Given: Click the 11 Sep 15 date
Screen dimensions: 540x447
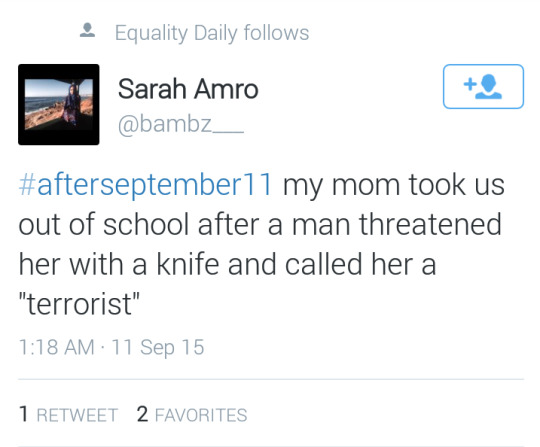Looking at the screenshot, I should click(158, 347).
